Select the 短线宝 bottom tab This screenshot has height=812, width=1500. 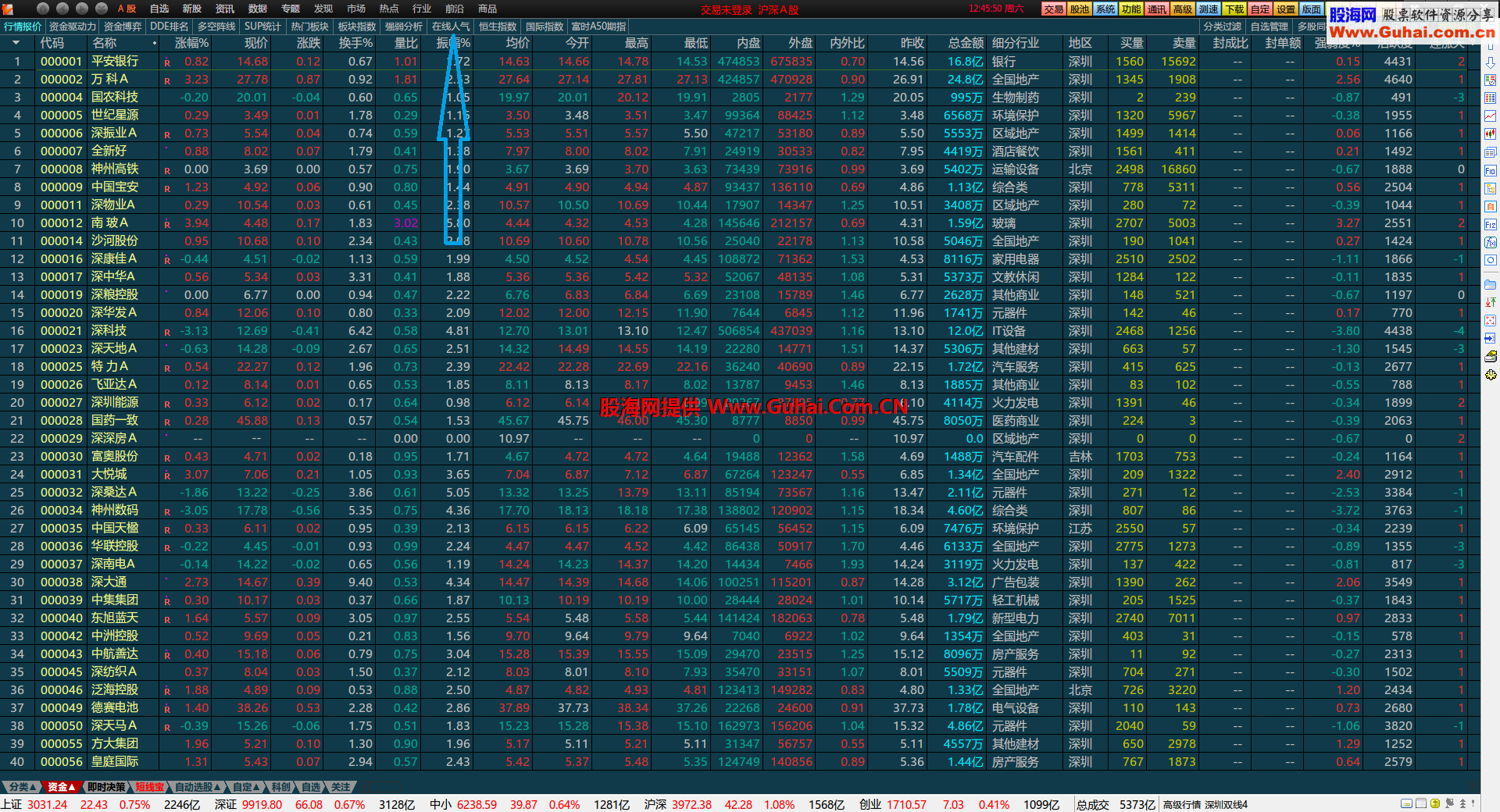coord(150,787)
